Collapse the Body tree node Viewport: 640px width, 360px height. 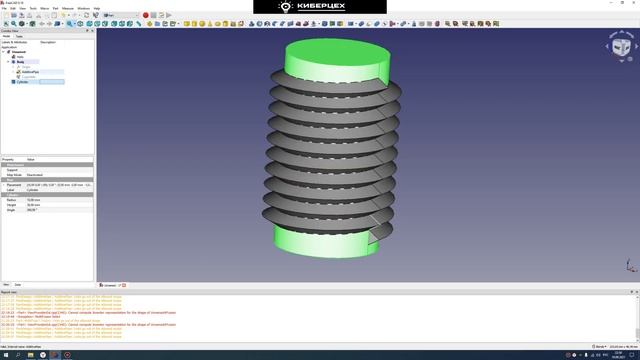tap(8, 62)
